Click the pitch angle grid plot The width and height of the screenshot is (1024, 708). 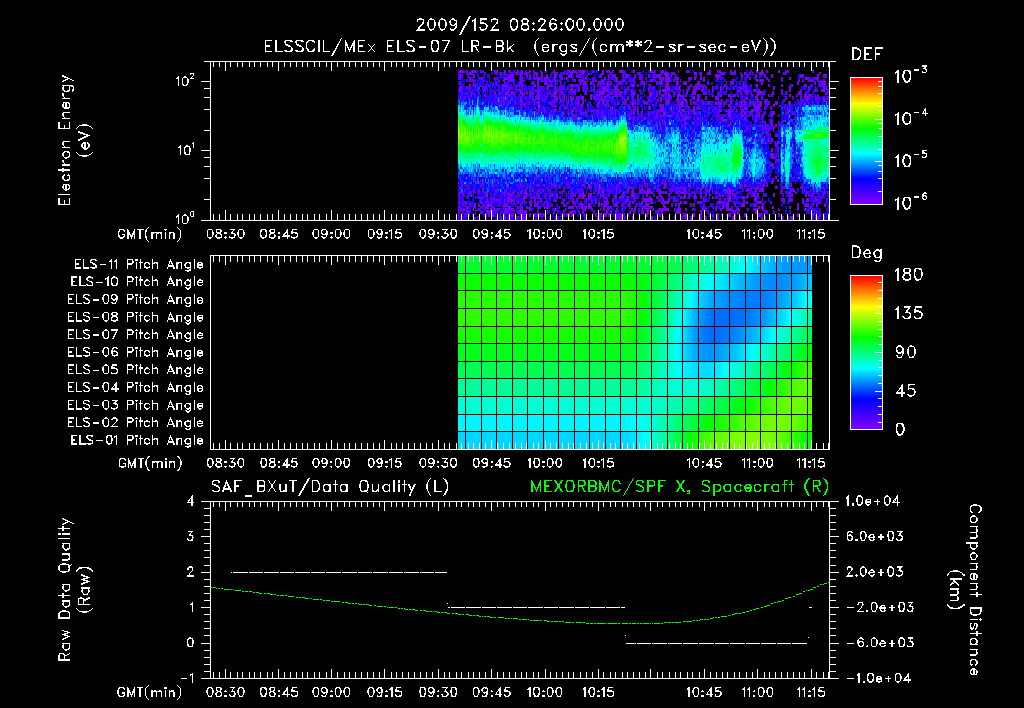pos(520,352)
